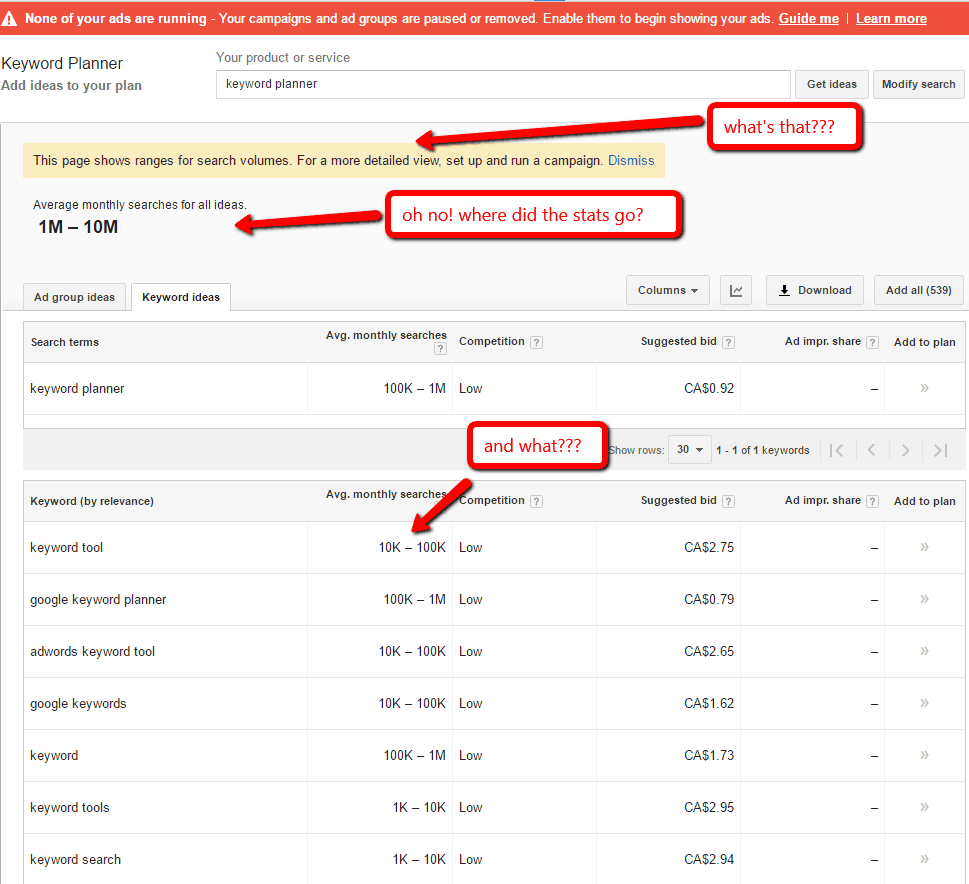
Task: Open the Suggested bid help icon
Action: click(727, 341)
